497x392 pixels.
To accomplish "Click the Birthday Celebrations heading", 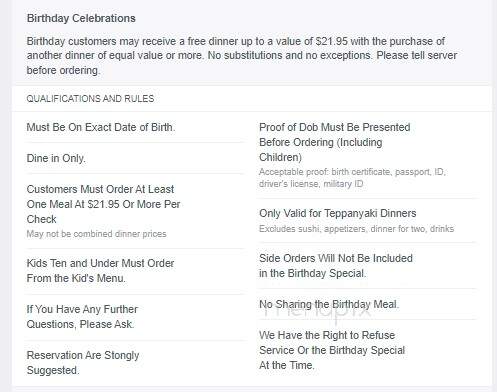I will [81, 18].
